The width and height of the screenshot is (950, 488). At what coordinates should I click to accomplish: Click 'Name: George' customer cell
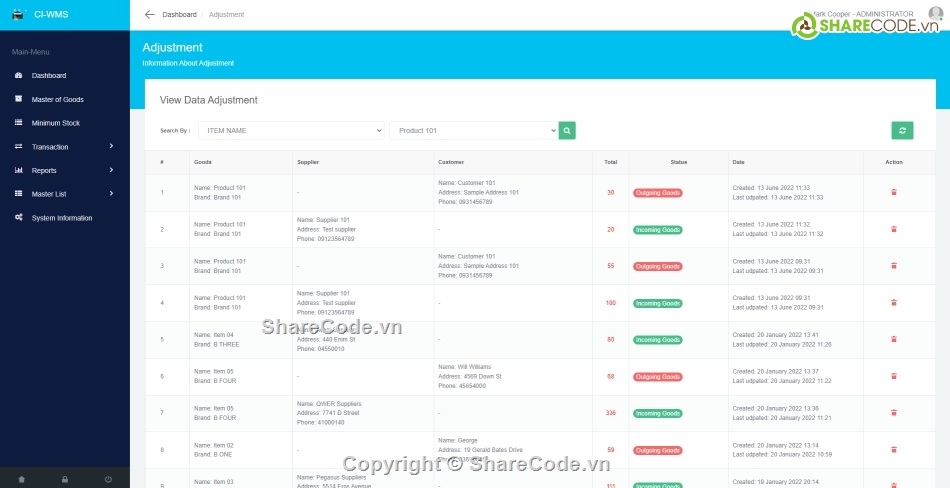pos(458,440)
